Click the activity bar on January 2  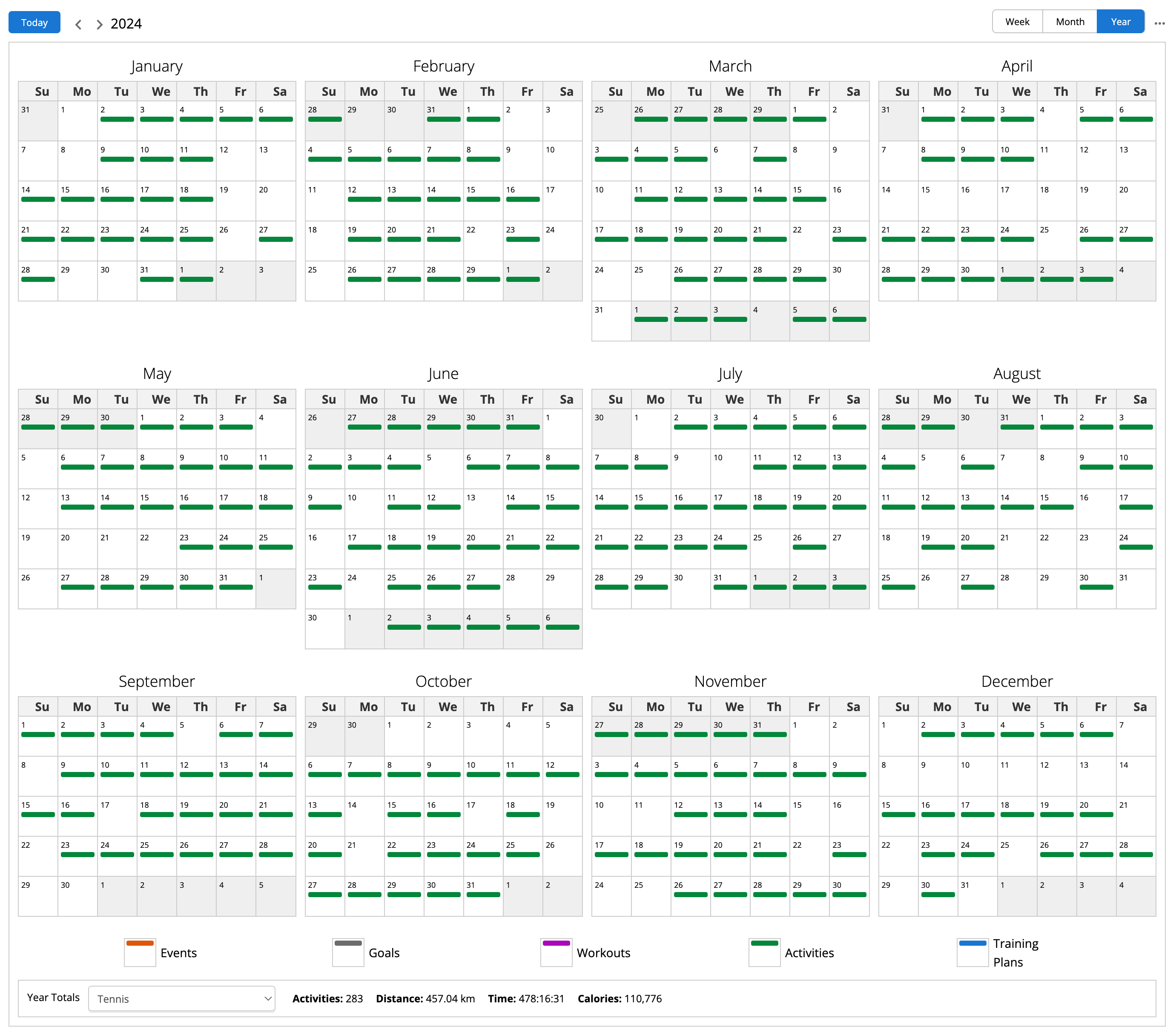[117, 119]
